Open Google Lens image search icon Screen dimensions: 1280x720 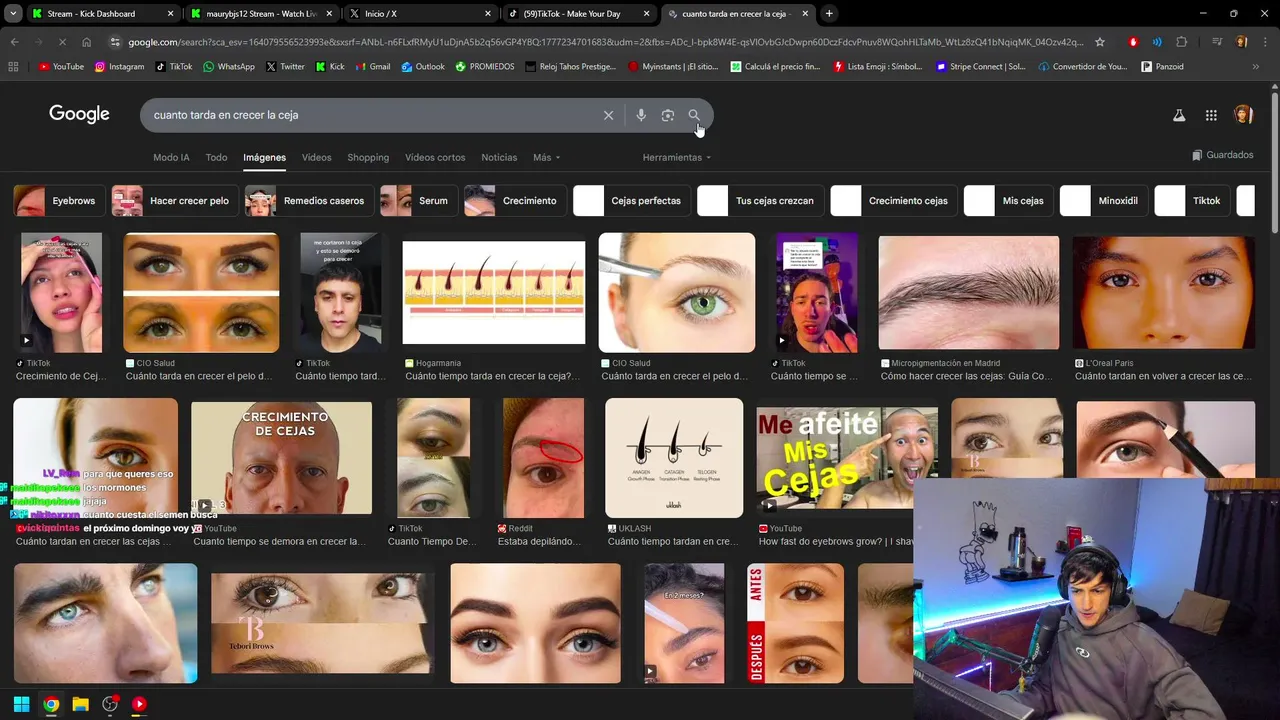668,115
